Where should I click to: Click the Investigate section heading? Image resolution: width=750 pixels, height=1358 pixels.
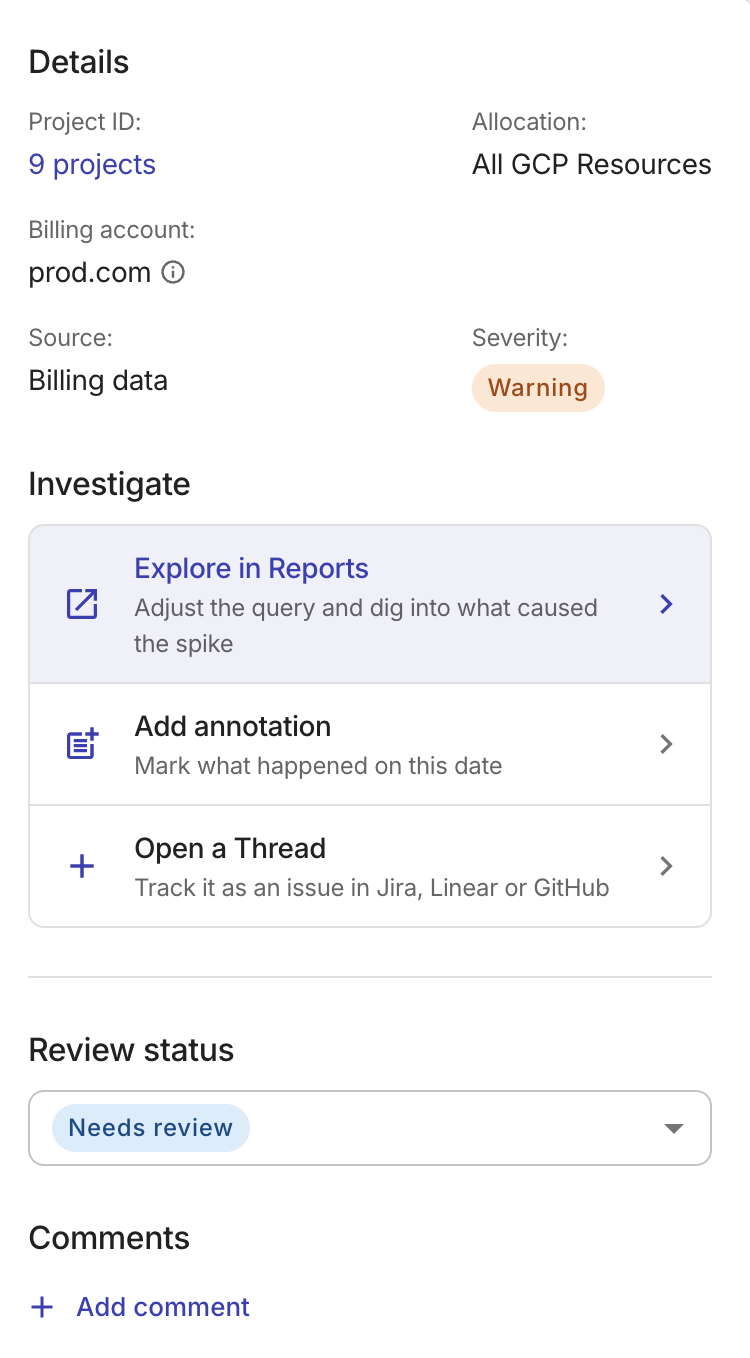click(x=109, y=484)
